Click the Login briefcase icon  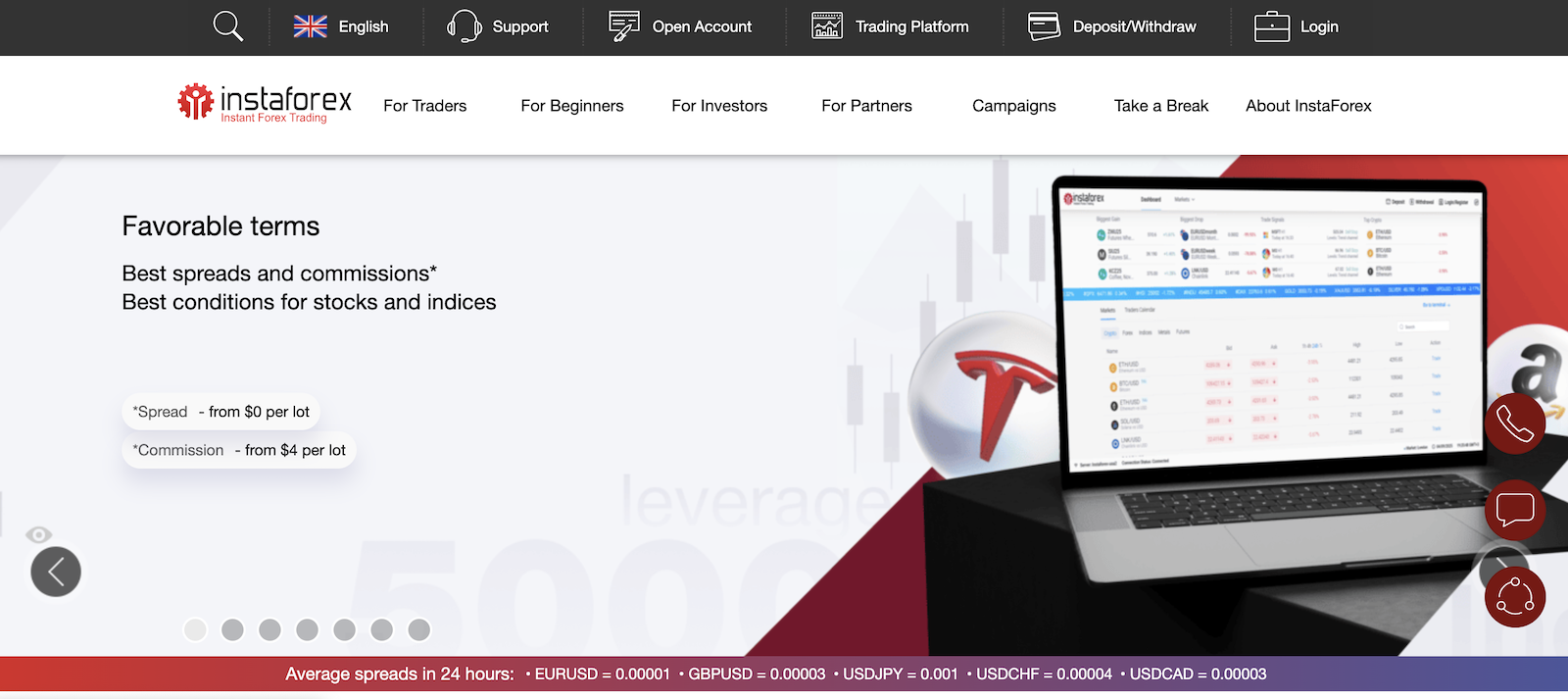tap(1271, 26)
